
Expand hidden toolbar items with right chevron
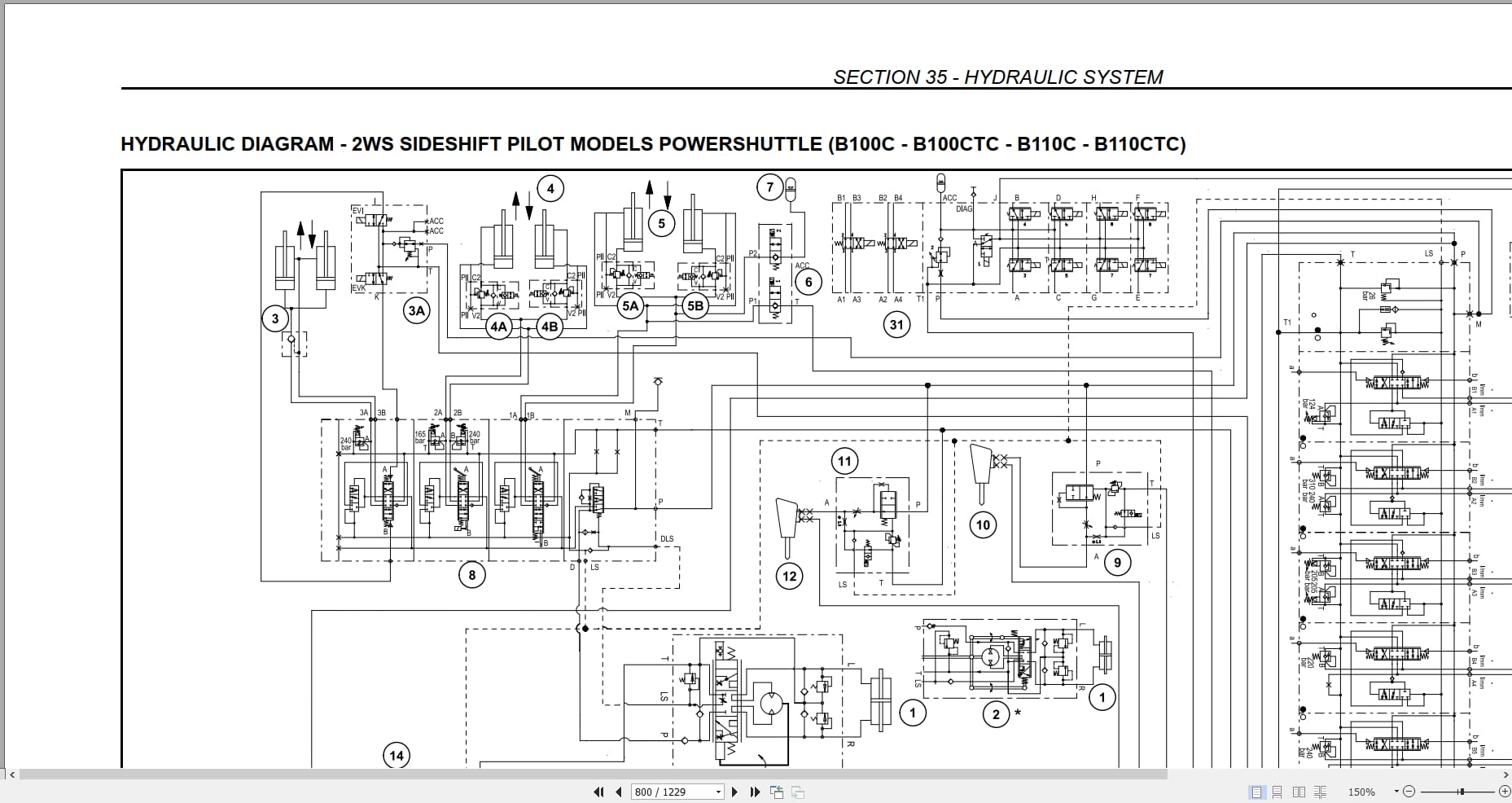tap(1505, 775)
